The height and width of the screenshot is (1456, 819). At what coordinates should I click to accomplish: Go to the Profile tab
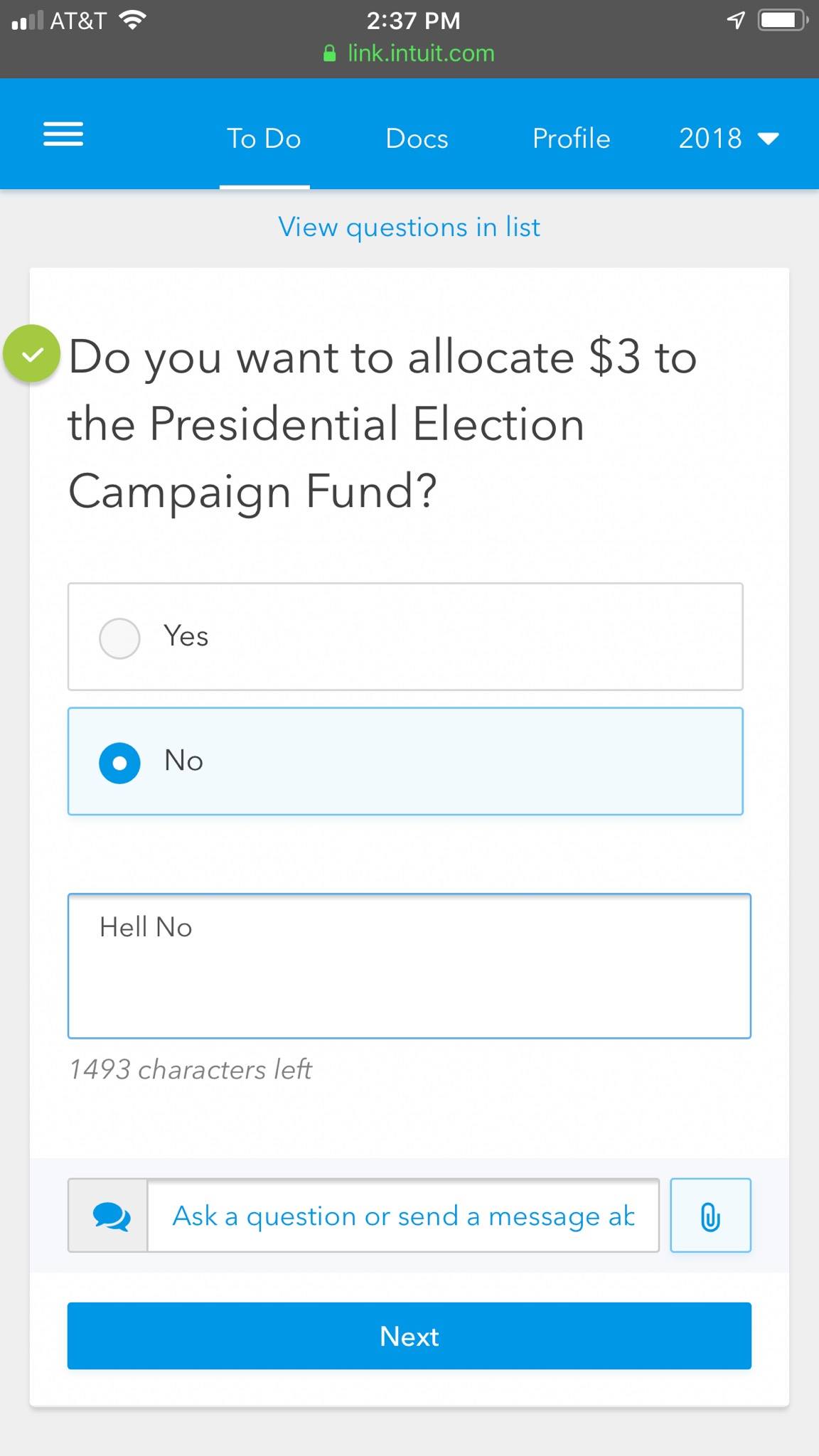pos(571,138)
